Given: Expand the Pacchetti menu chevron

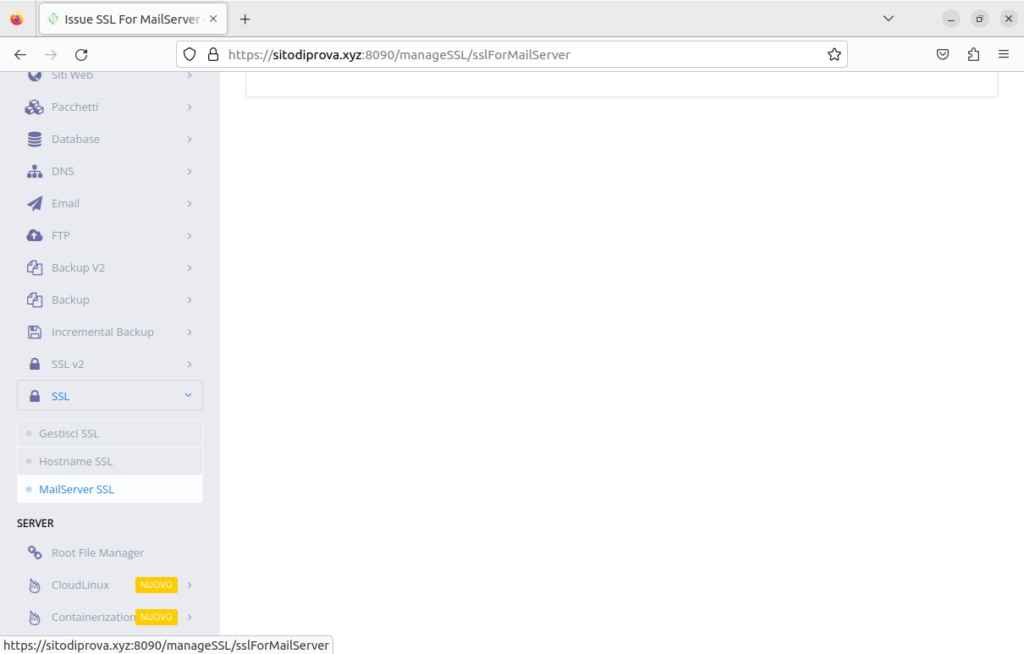Looking at the screenshot, I should pyautogui.click(x=189, y=107).
